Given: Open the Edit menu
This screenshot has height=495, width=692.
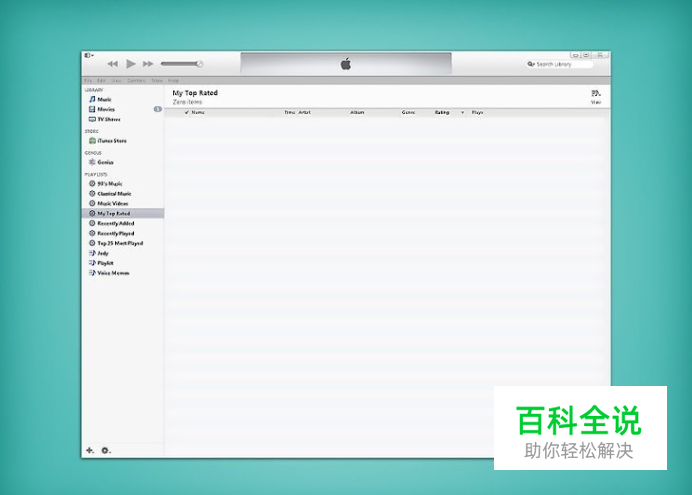Looking at the screenshot, I should [102, 80].
